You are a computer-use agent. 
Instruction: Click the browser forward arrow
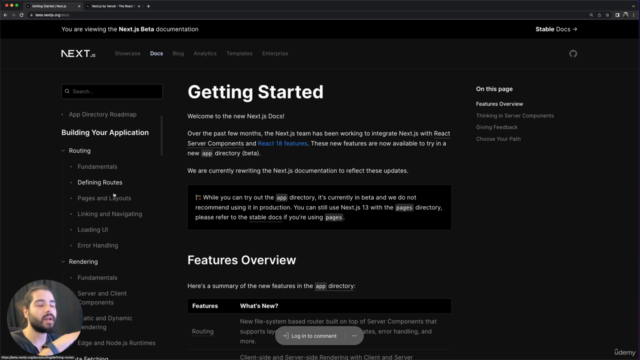tap(13, 15)
